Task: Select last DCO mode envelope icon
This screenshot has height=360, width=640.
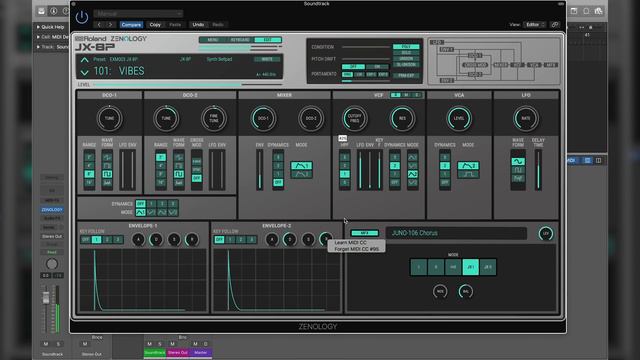Action: point(173,212)
